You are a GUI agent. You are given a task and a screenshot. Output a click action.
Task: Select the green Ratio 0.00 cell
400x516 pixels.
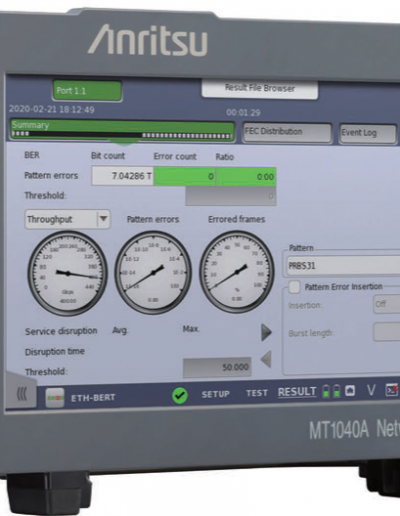coord(246,177)
